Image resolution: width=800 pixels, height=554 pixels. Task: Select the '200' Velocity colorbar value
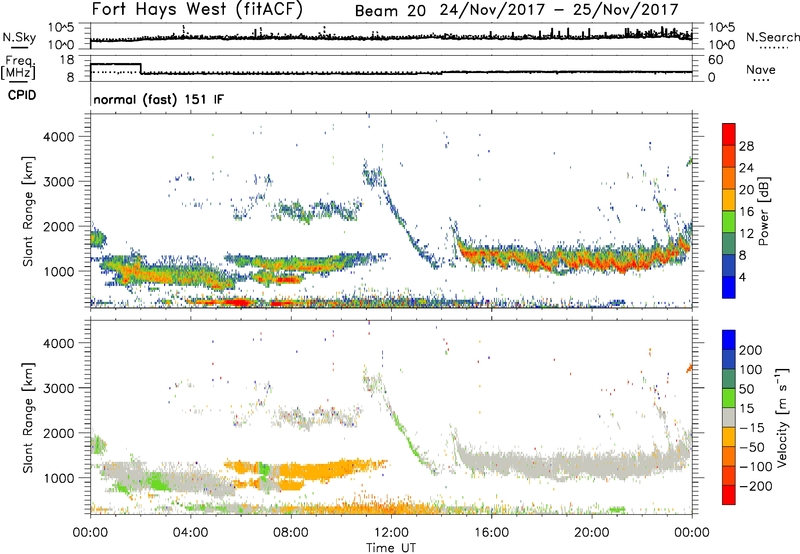tap(751, 350)
